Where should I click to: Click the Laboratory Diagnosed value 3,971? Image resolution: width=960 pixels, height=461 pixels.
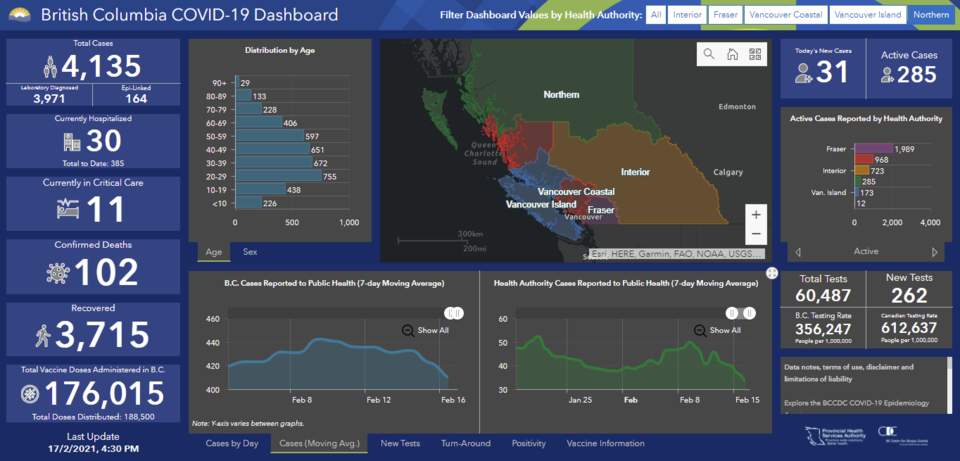50,99
